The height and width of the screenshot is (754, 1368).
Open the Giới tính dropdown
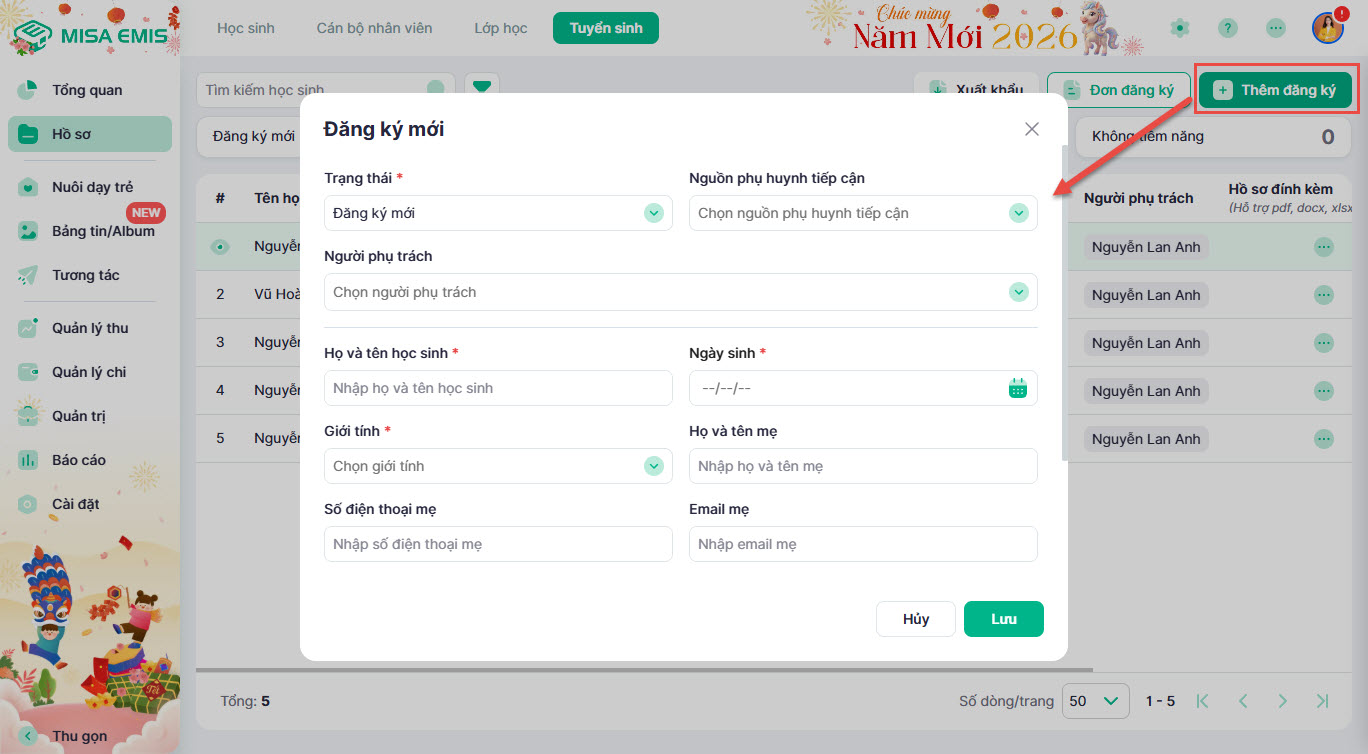pos(653,466)
